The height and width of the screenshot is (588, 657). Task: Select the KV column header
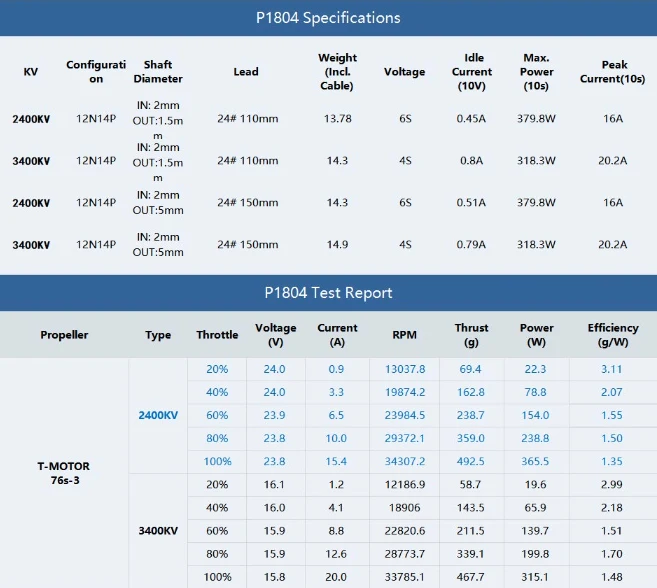coord(31,72)
